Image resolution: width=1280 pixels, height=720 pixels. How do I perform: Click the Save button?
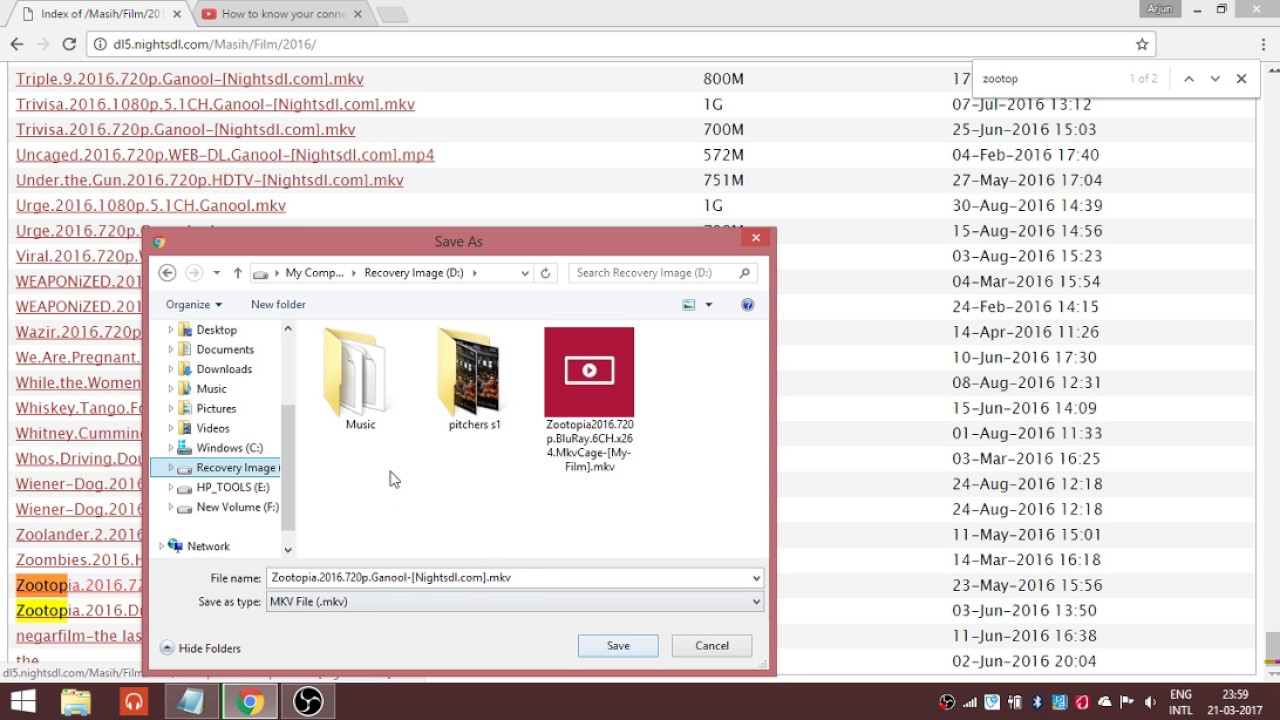coord(618,646)
